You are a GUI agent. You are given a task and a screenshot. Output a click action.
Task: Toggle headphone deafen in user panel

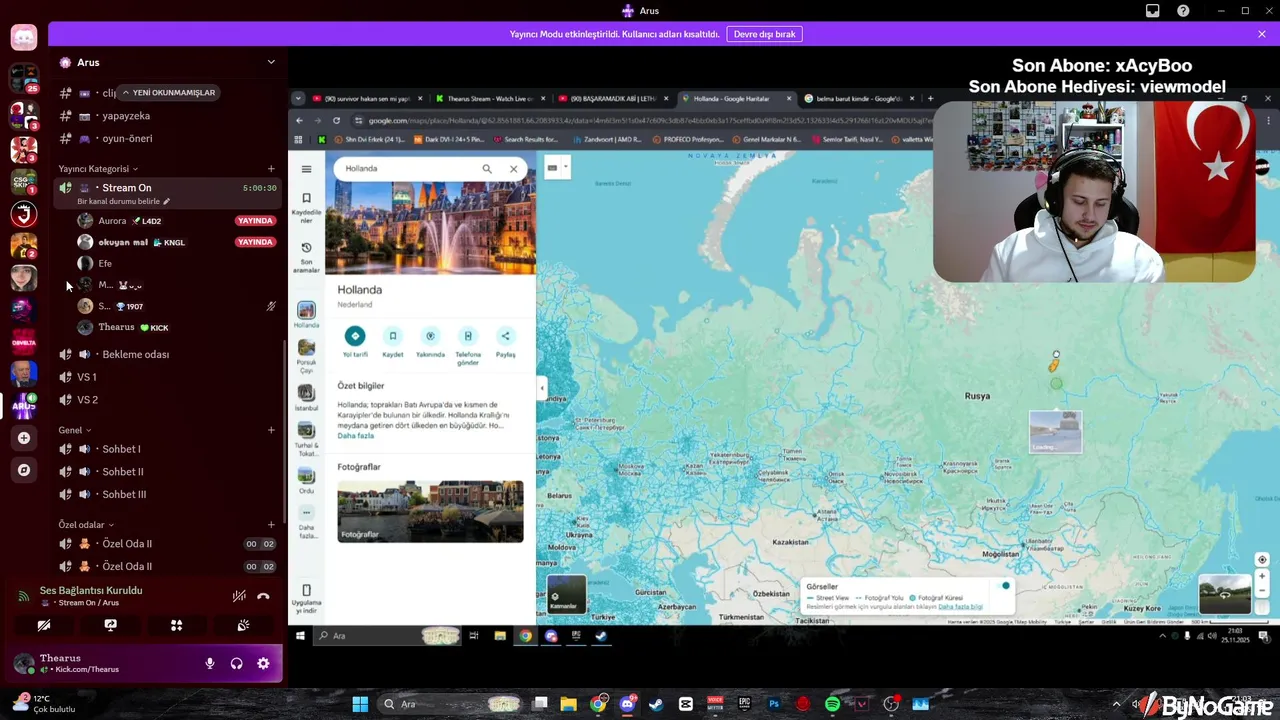[236, 663]
